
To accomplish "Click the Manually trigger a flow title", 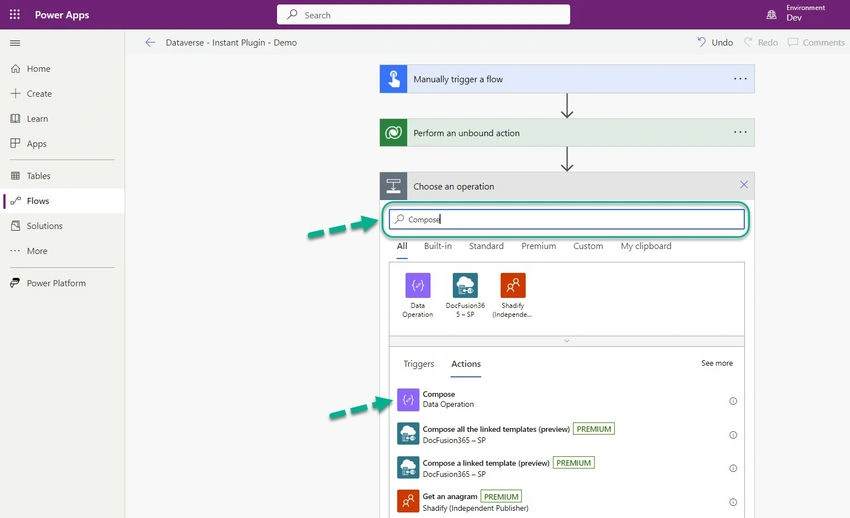I will tap(458, 79).
